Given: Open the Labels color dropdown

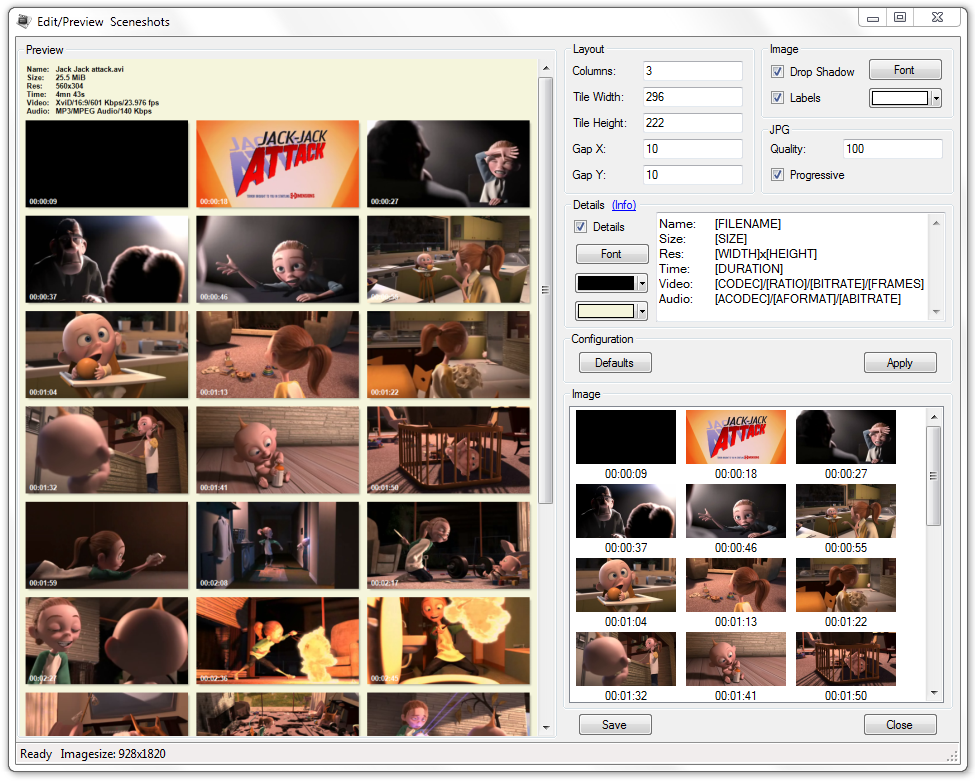Looking at the screenshot, I should (936, 98).
